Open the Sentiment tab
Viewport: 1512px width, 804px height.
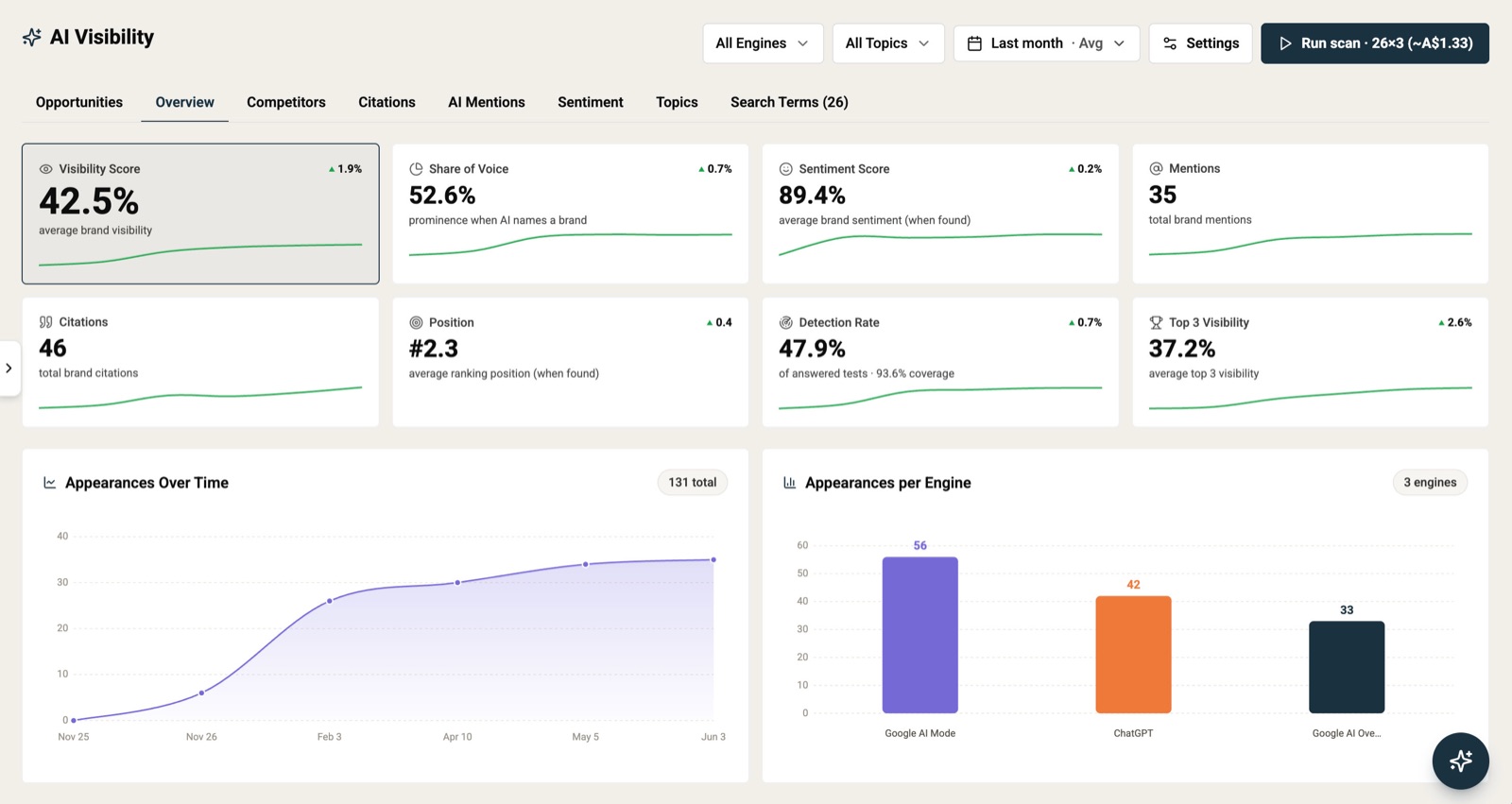[591, 102]
